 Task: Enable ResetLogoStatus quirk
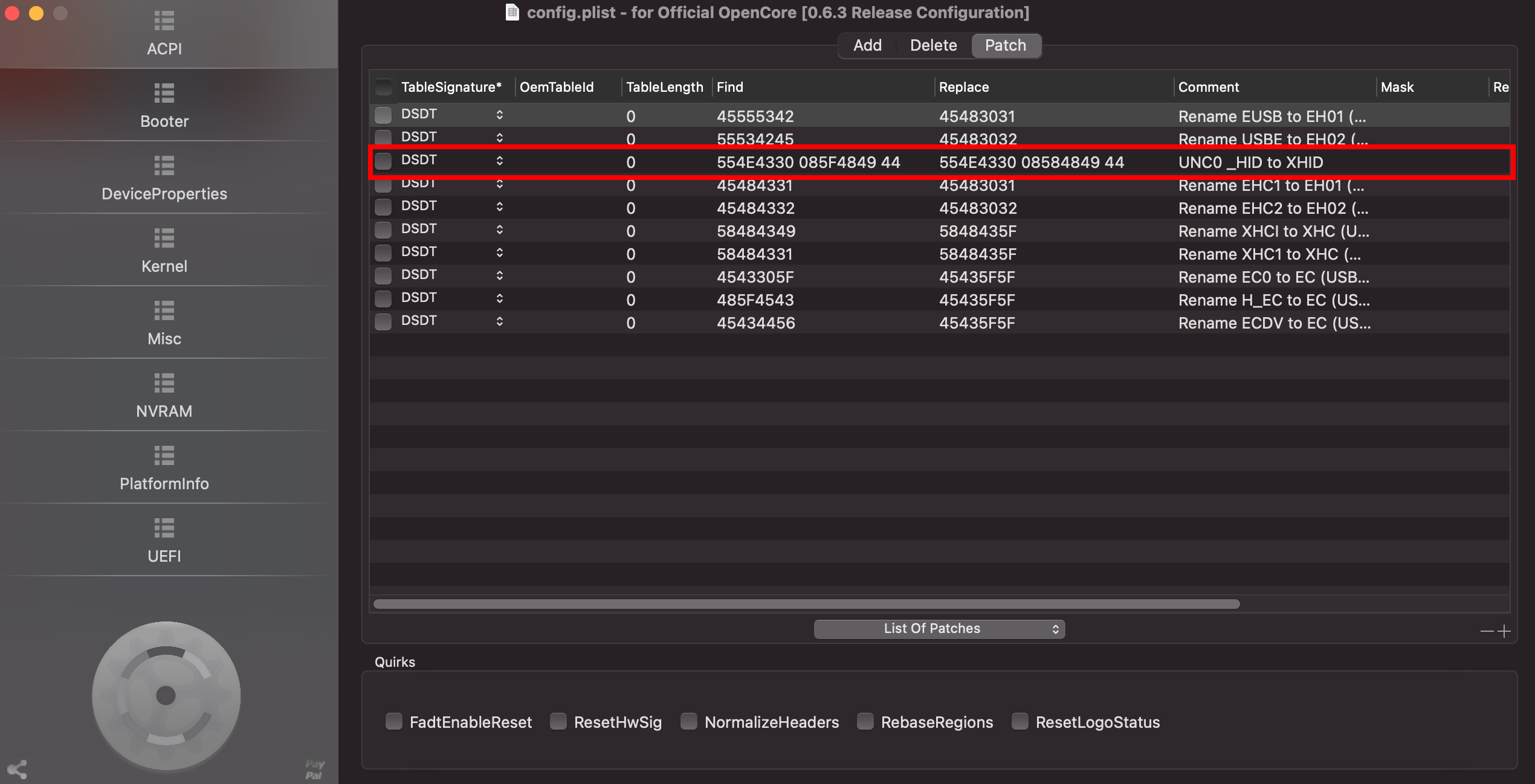[1020, 721]
